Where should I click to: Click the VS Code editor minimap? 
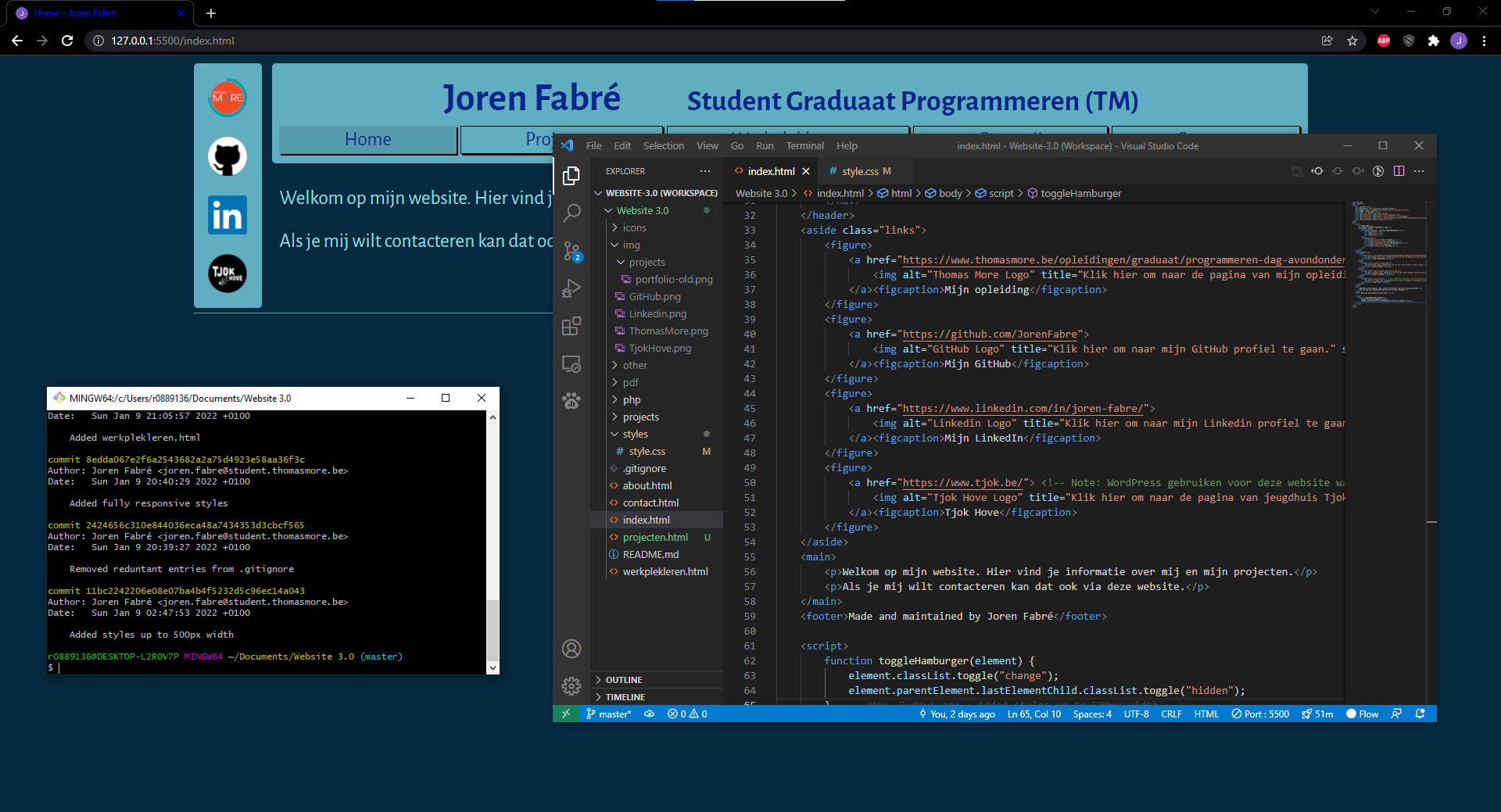(1388, 255)
